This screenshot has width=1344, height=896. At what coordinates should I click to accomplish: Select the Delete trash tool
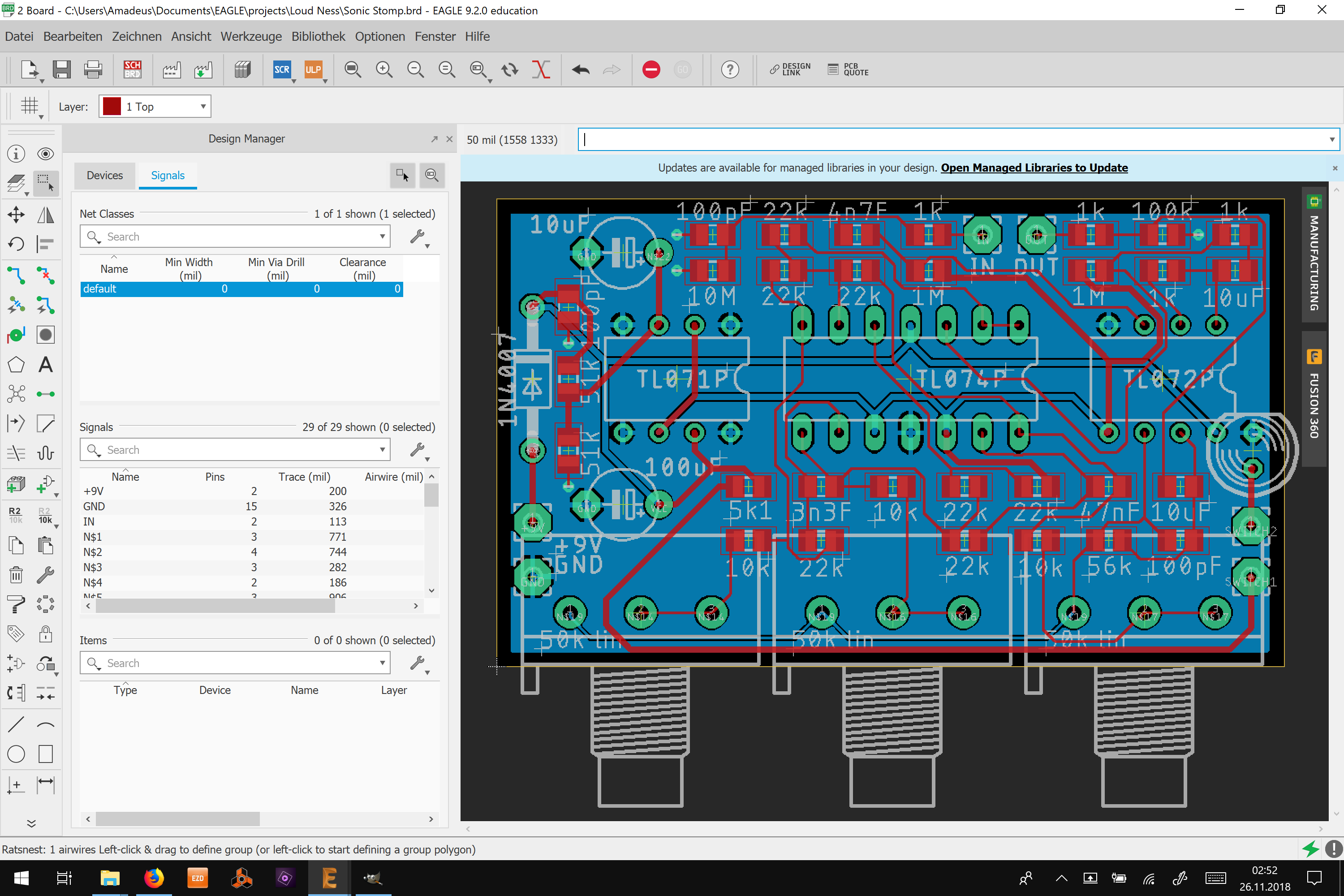click(16, 574)
